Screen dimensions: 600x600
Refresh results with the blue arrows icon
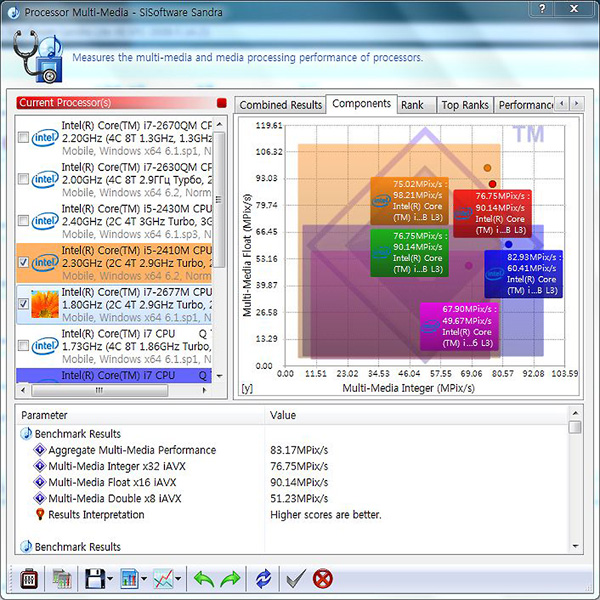click(x=263, y=579)
